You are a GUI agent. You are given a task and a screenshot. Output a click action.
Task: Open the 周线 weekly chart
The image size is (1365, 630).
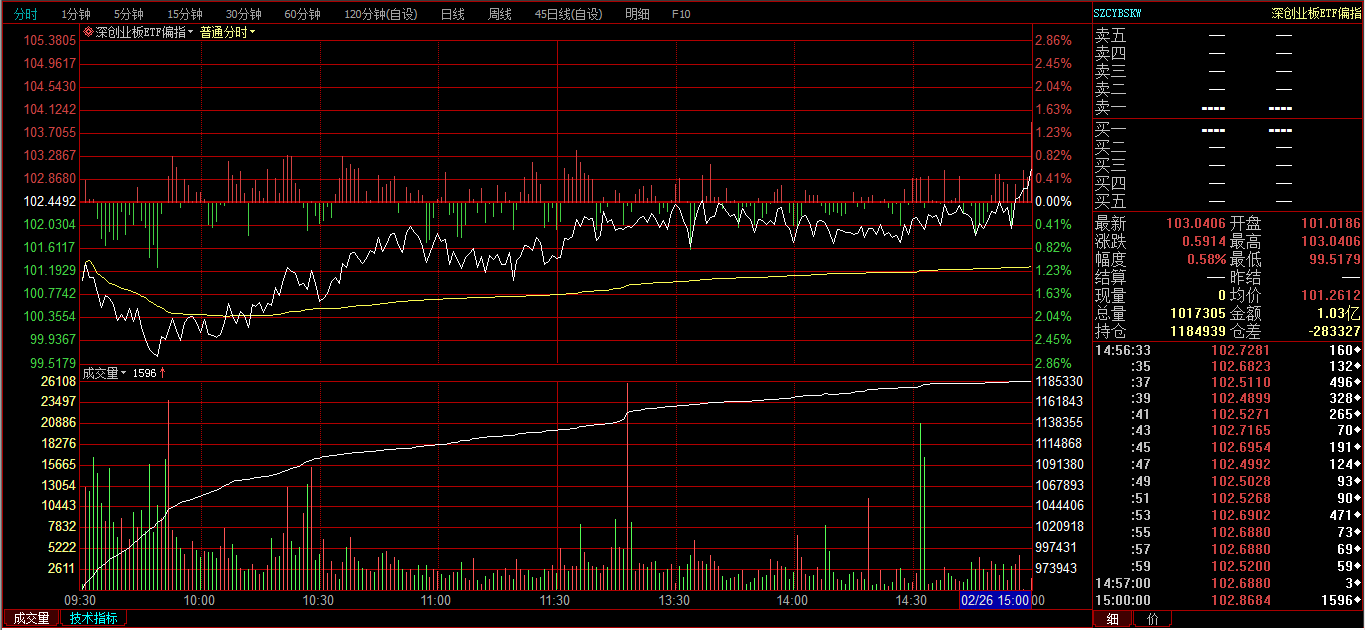(499, 14)
